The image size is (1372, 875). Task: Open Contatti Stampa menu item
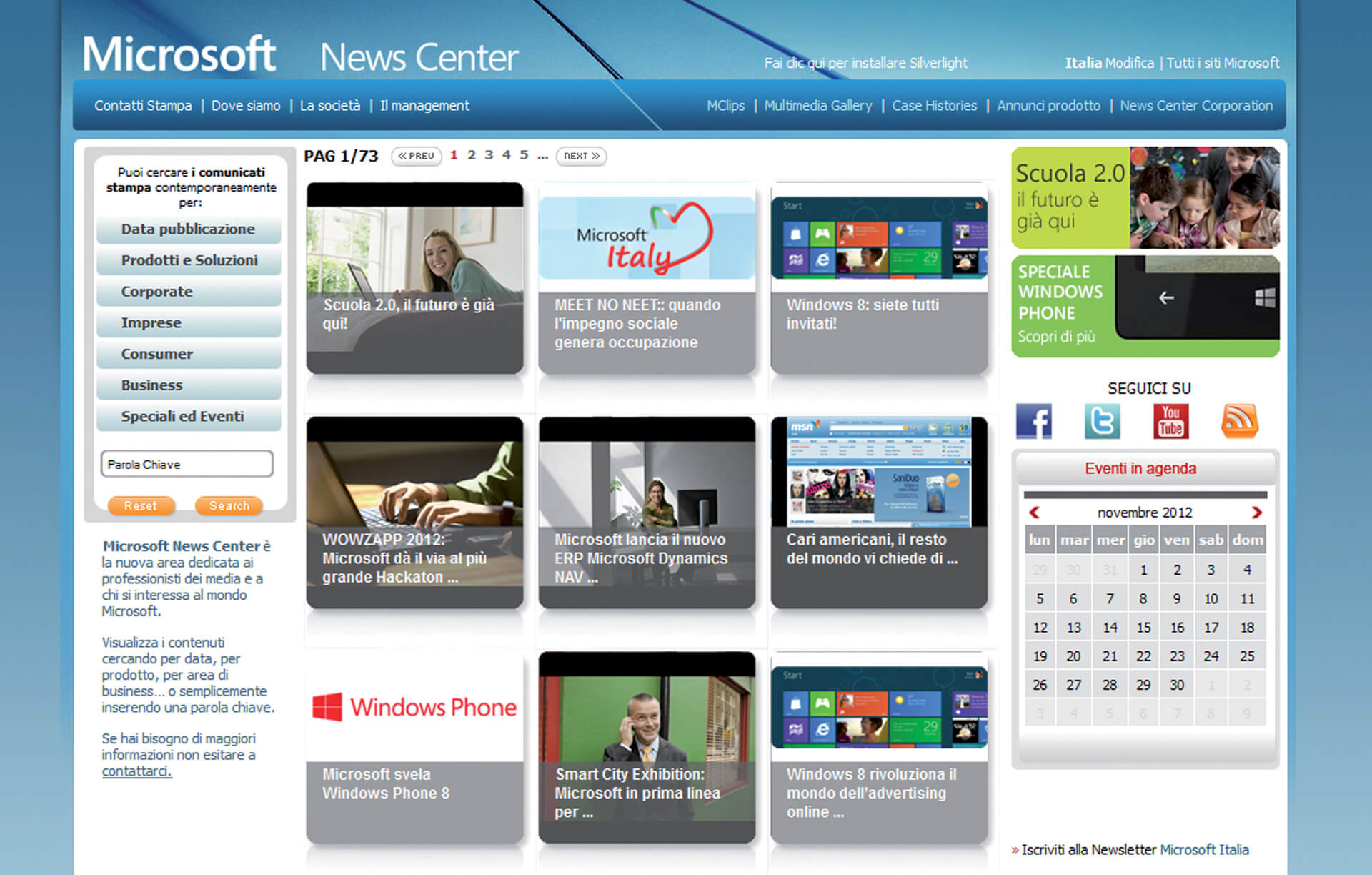[143, 106]
